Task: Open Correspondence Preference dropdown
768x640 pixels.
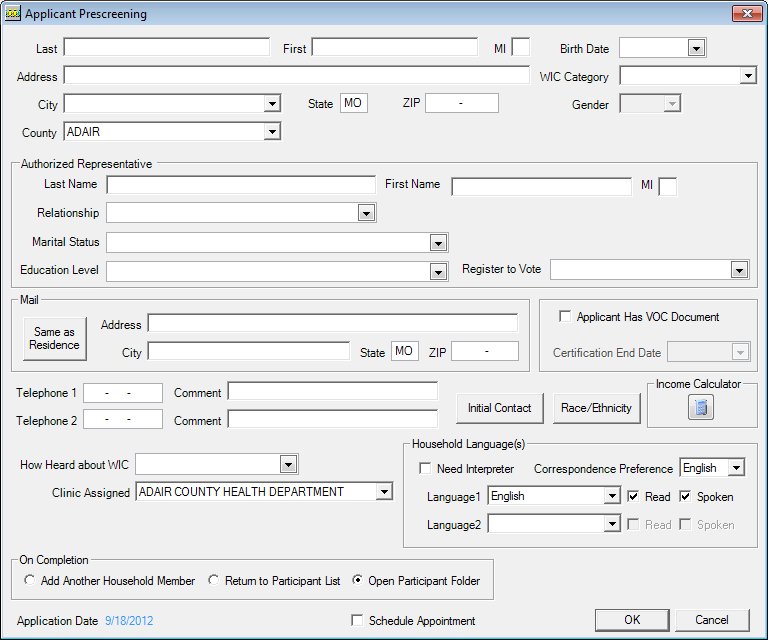Action: [x=736, y=468]
